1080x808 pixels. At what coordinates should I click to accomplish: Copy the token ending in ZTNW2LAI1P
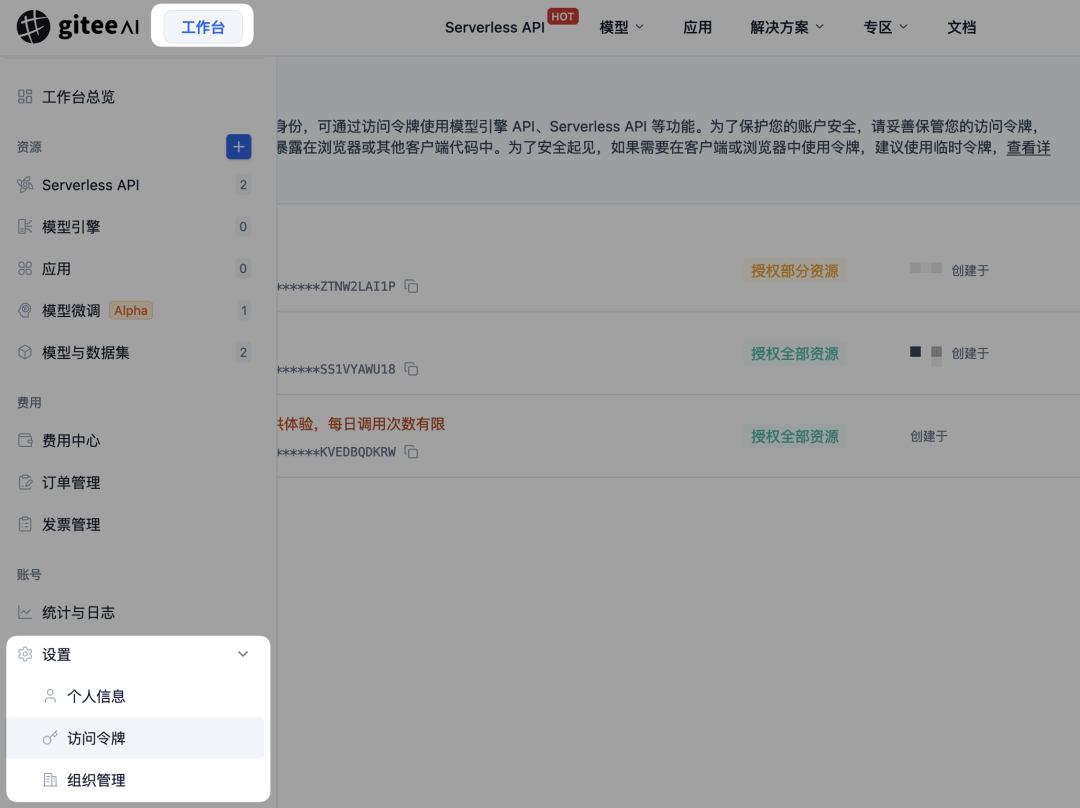(410, 285)
